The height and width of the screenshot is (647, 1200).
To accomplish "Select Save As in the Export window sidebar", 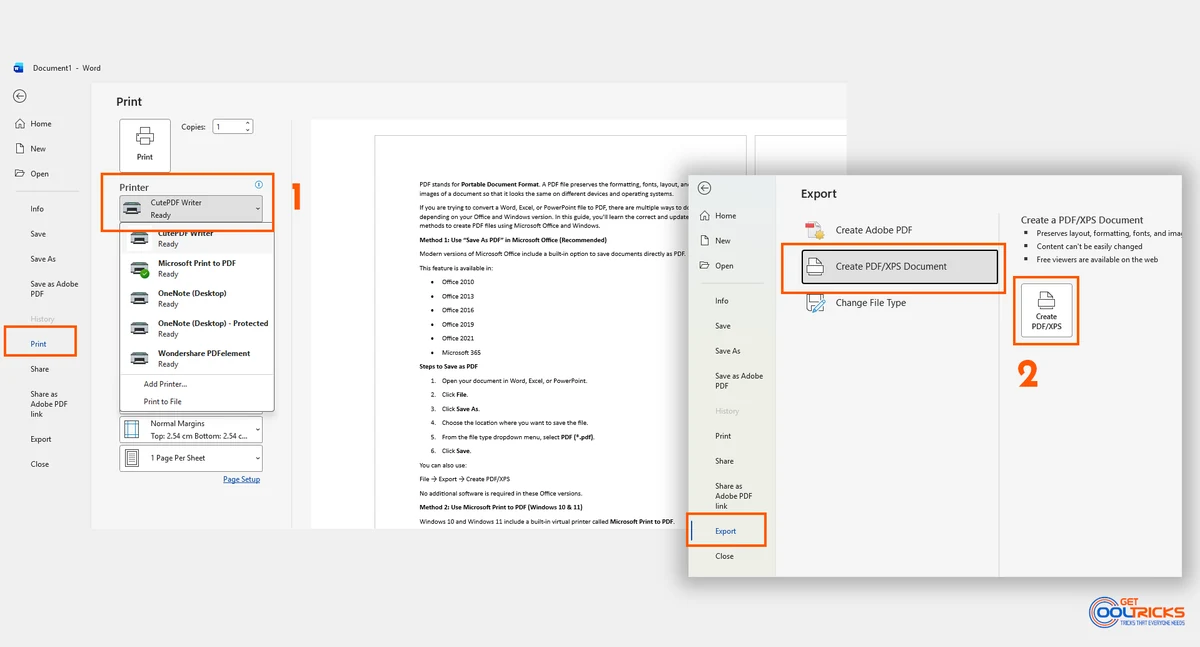I will [x=728, y=351].
